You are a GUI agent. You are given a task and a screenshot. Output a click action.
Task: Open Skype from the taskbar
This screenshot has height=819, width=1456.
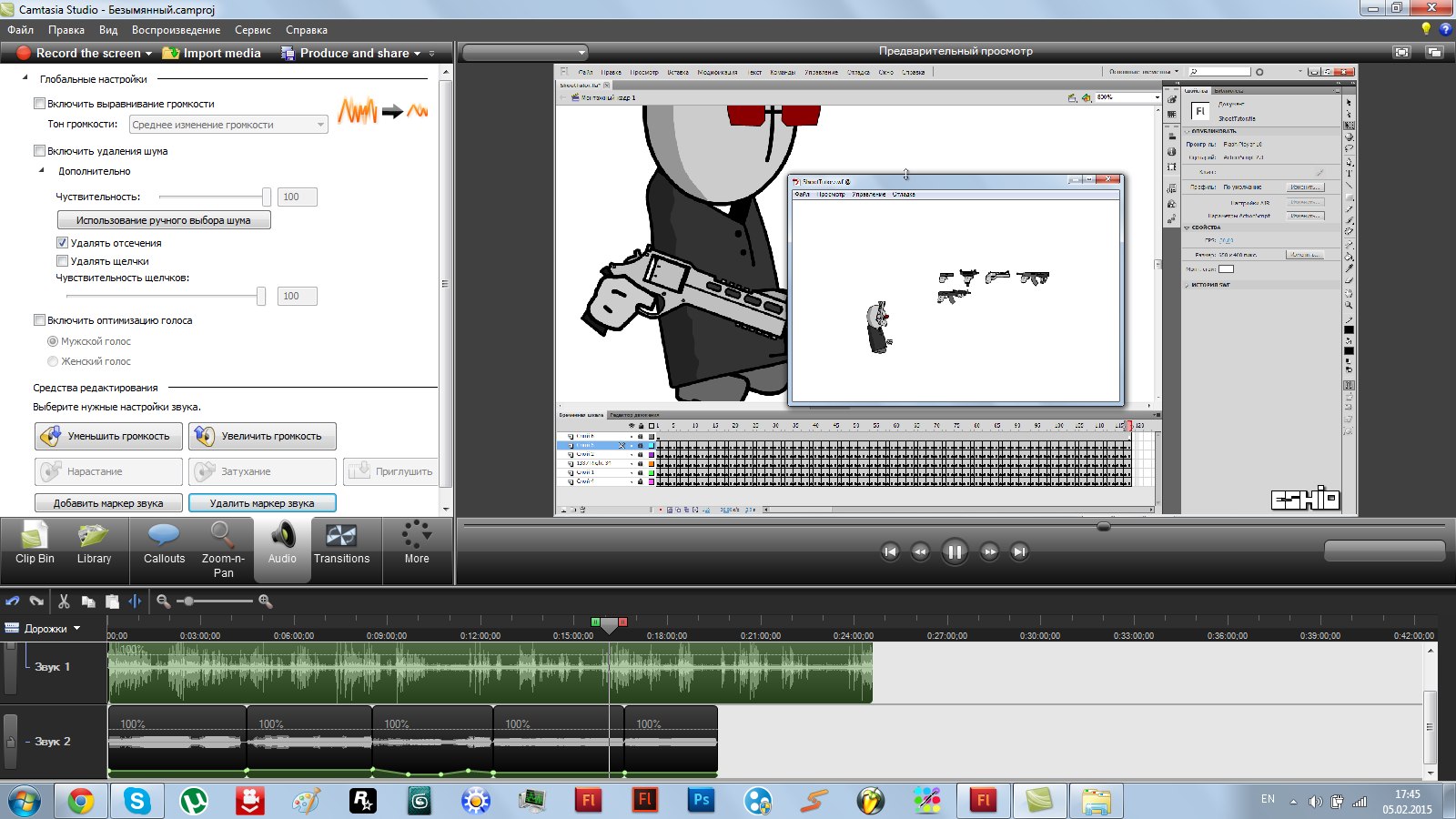coord(137,801)
